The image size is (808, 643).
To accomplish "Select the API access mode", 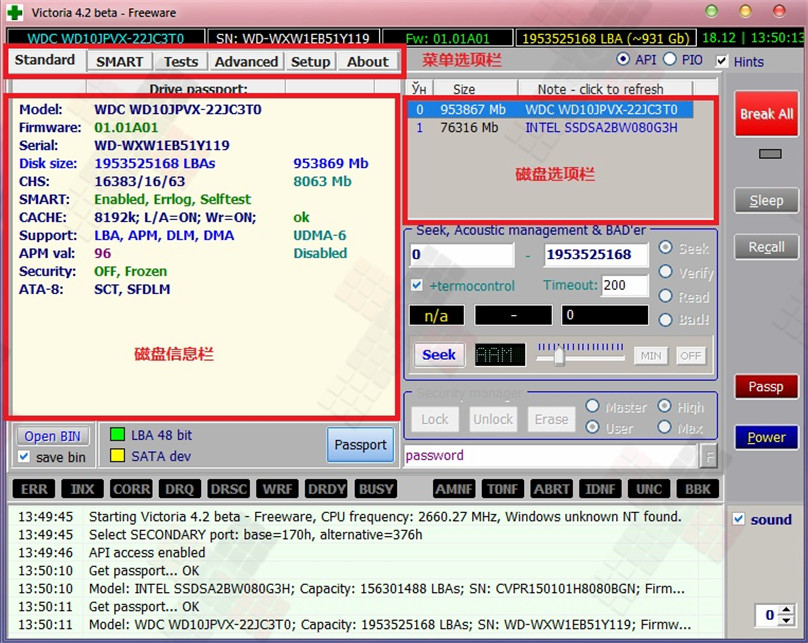I will click(623, 60).
